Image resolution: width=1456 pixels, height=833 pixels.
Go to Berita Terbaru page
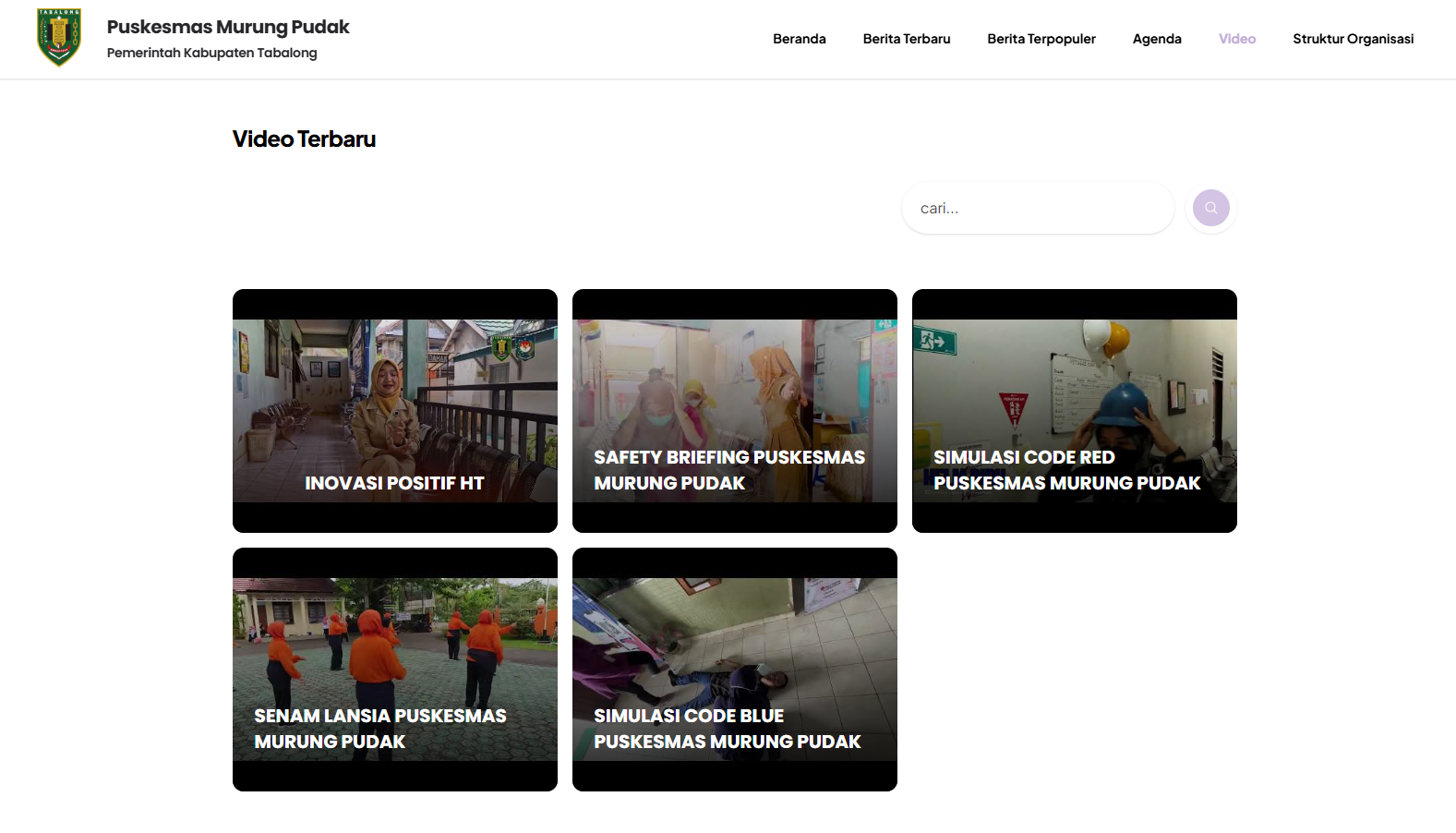point(907,39)
